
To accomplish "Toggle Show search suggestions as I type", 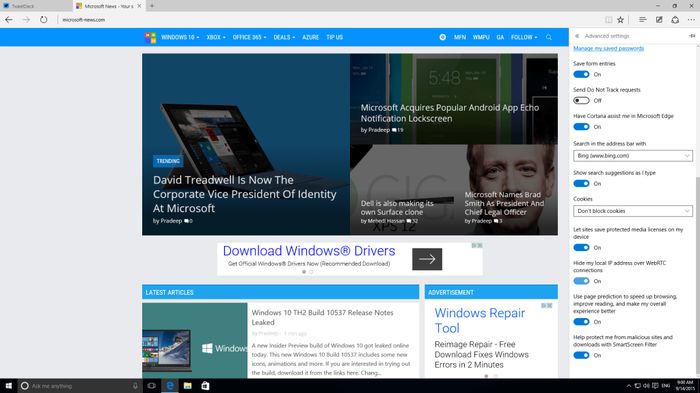I will click(581, 184).
